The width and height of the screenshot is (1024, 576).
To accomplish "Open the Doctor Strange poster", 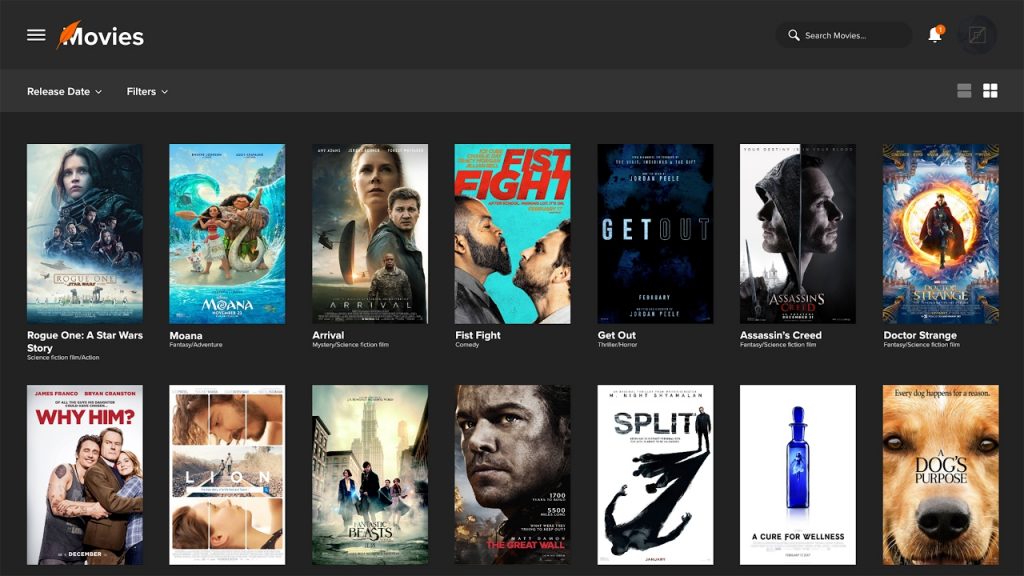I will point(940,234).
